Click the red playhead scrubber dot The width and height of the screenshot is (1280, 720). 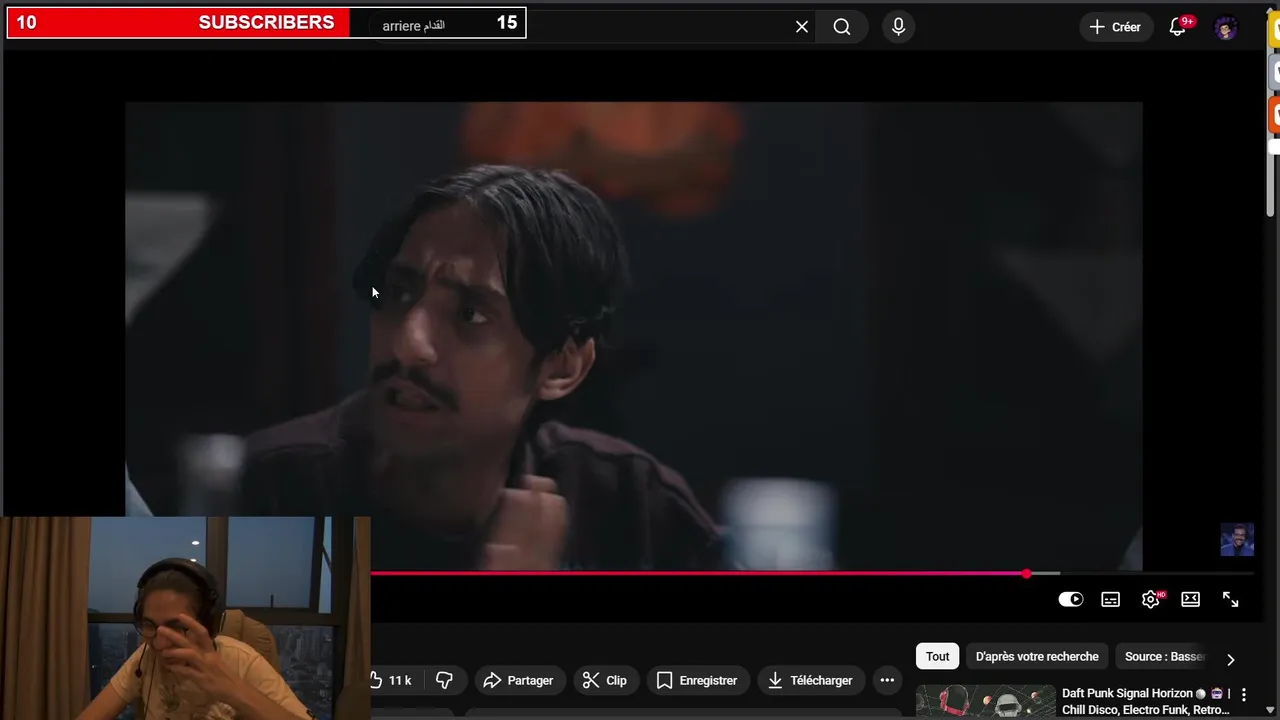(x=1027, y=573)
